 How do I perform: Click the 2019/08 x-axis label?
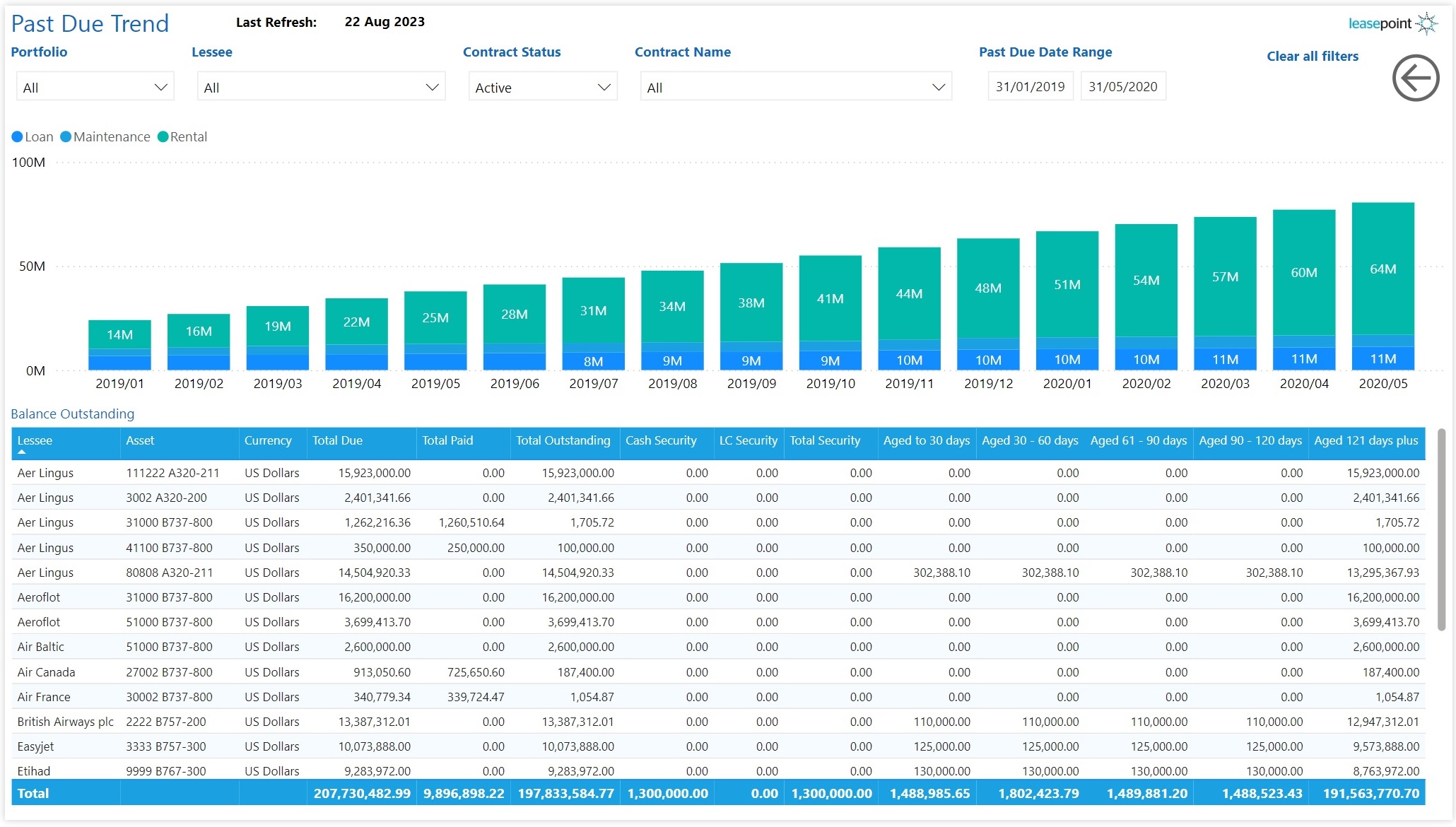coord(673,384)
